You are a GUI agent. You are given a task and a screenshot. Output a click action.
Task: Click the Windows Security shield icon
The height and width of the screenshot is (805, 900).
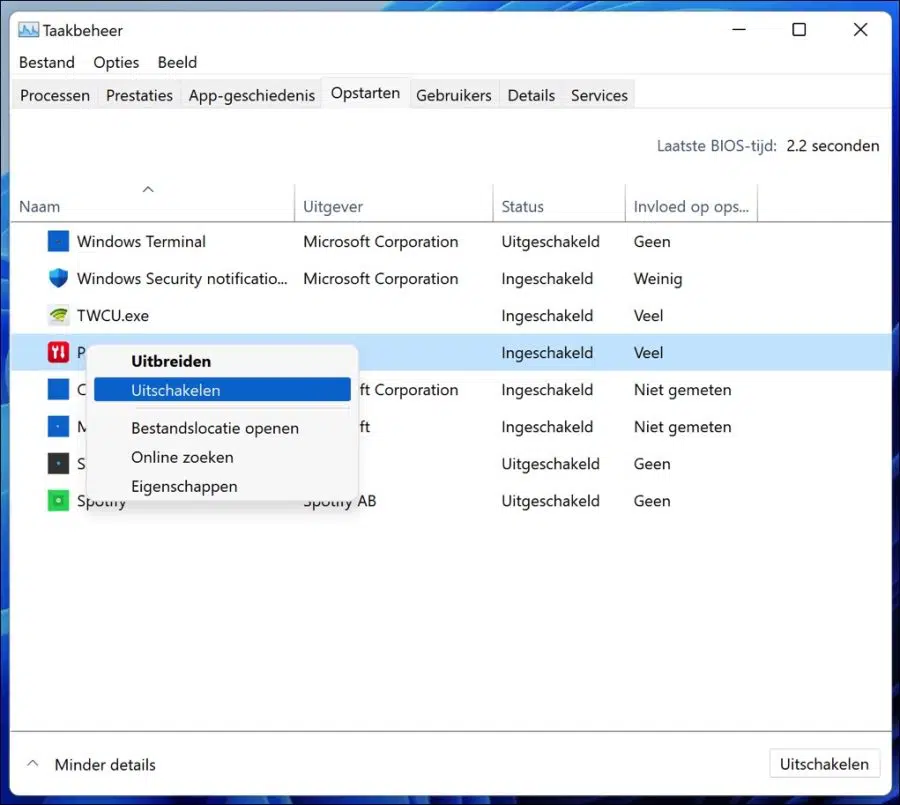point(58,278)
